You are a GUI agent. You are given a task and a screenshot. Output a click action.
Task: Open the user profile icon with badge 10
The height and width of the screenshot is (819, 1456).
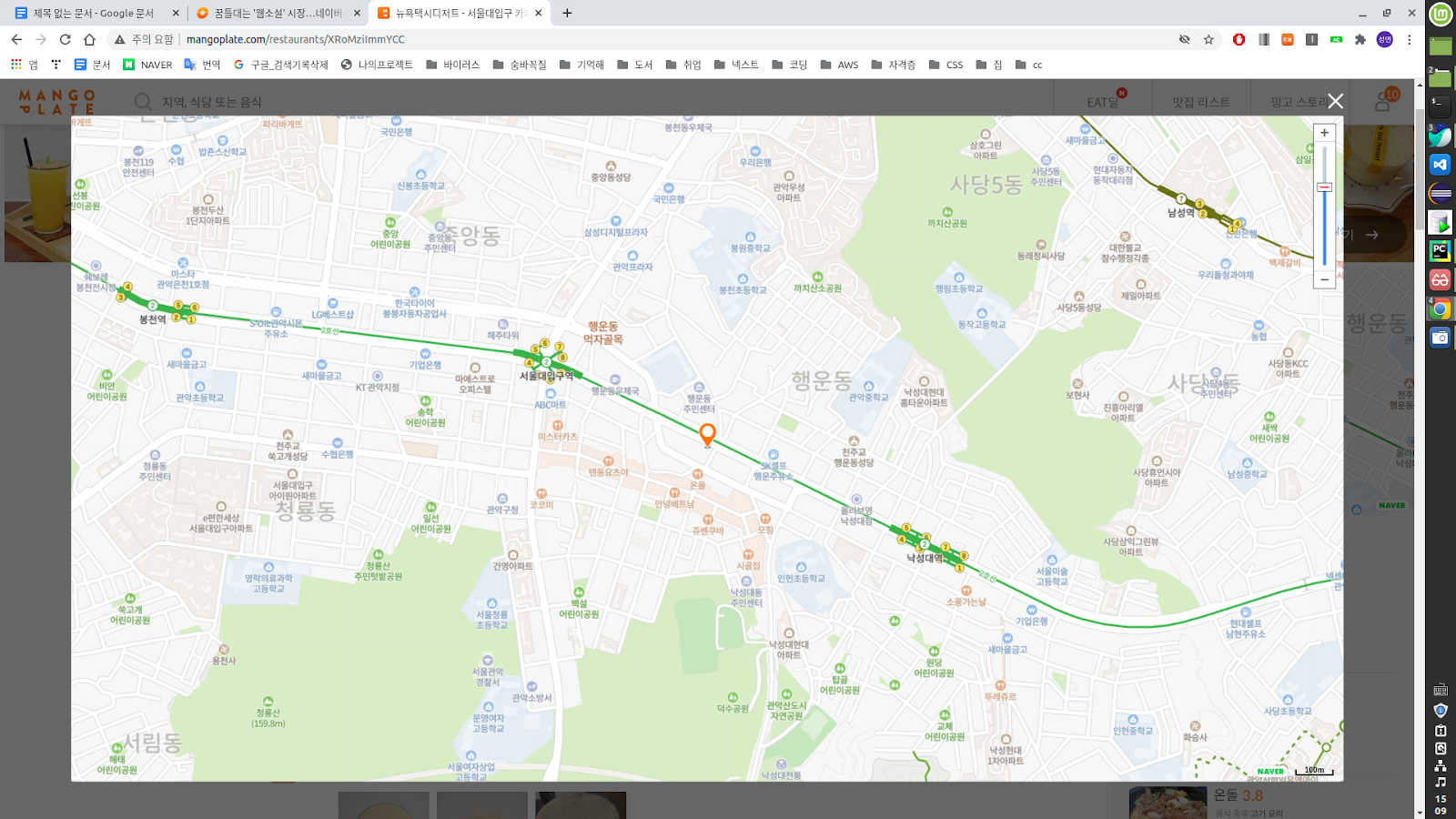tap(1383, 102)
